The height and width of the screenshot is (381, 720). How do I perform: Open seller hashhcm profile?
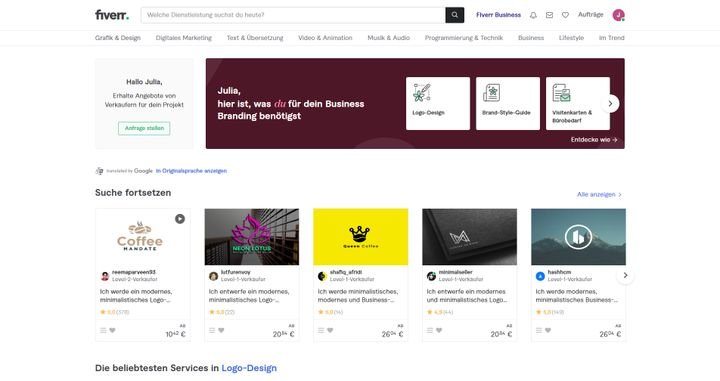point(559,272)
